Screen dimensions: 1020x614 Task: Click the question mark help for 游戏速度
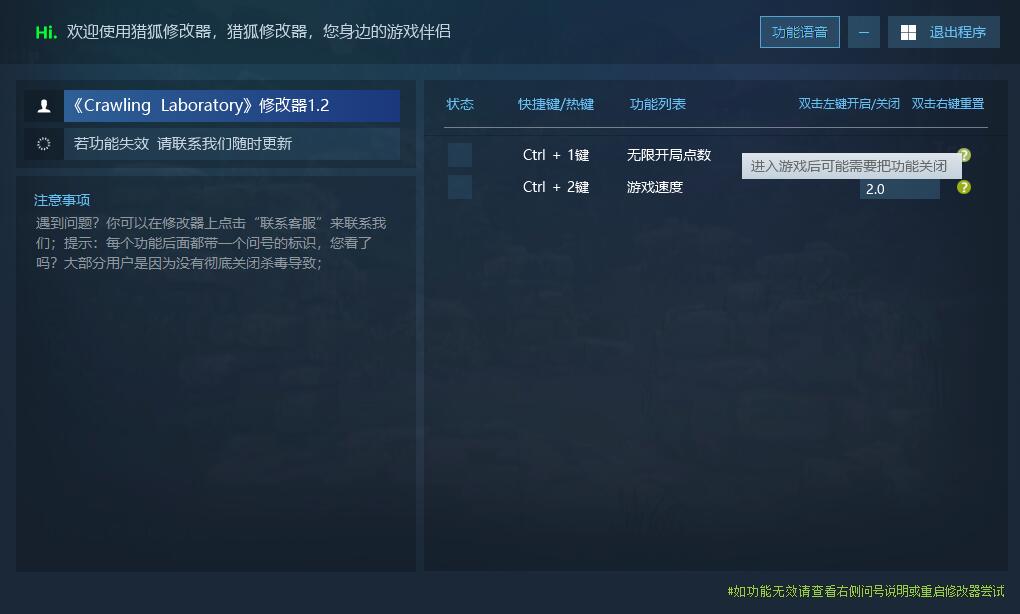pyautogui.click(x=964, y=187)
